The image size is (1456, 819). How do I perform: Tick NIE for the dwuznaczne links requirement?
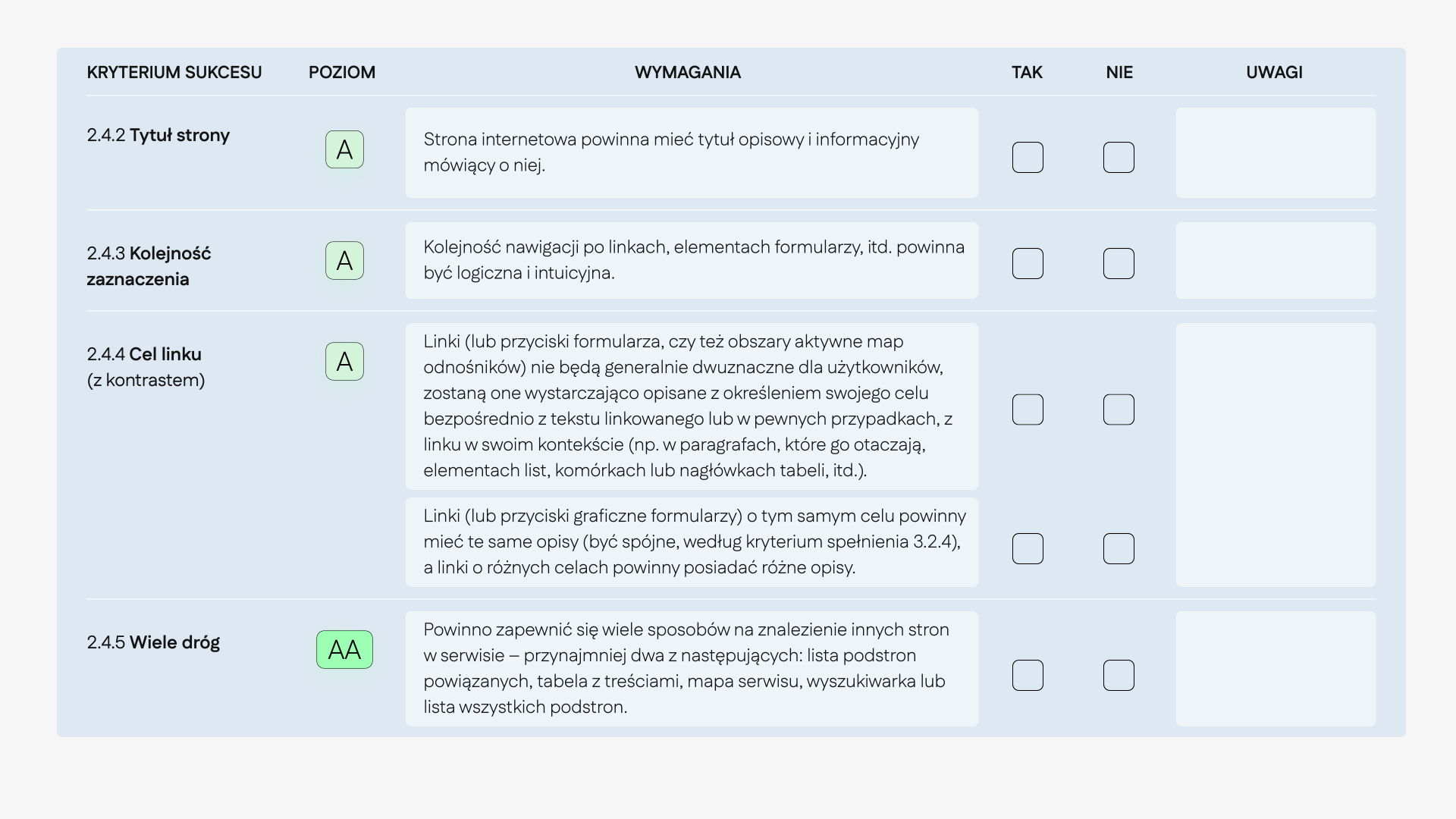click(x=1119, y=409)
